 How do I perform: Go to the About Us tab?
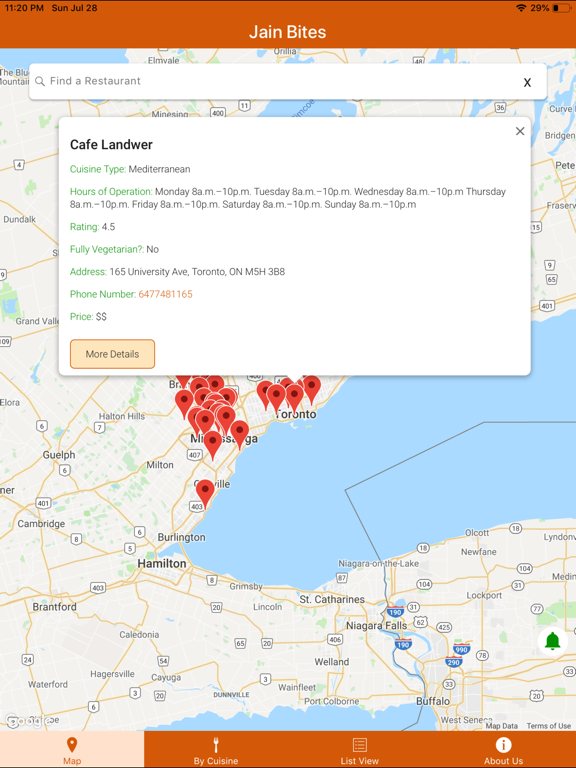[504, 749]
